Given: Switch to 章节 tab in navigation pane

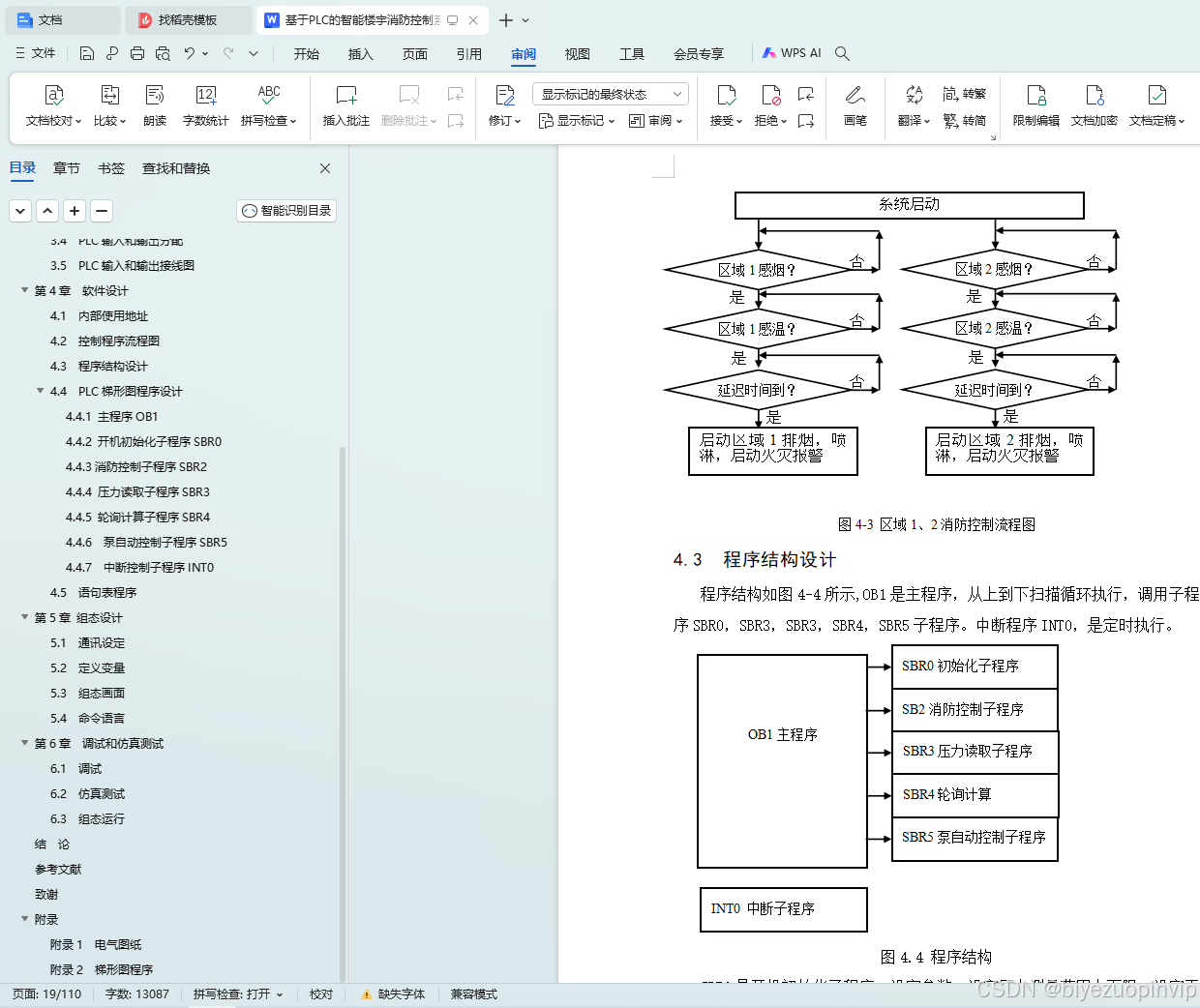Looking at the screenshot, I should 67,168.
